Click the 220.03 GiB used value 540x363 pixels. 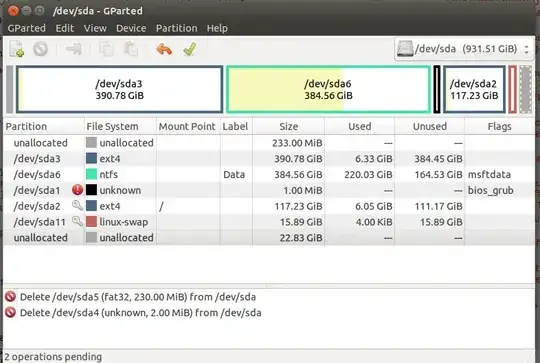click(368, 174)
